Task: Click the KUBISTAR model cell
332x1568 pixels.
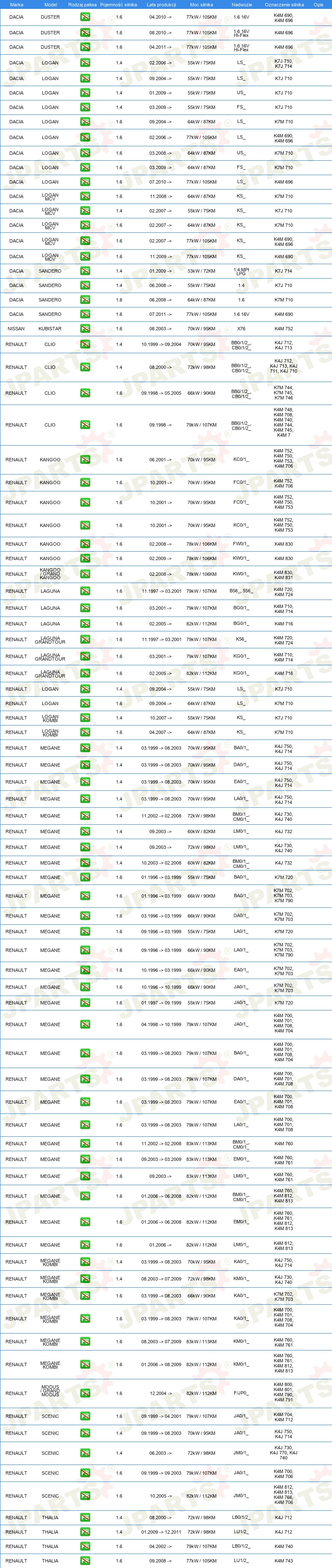Action: pyautogui.click(x=50, y=329)
